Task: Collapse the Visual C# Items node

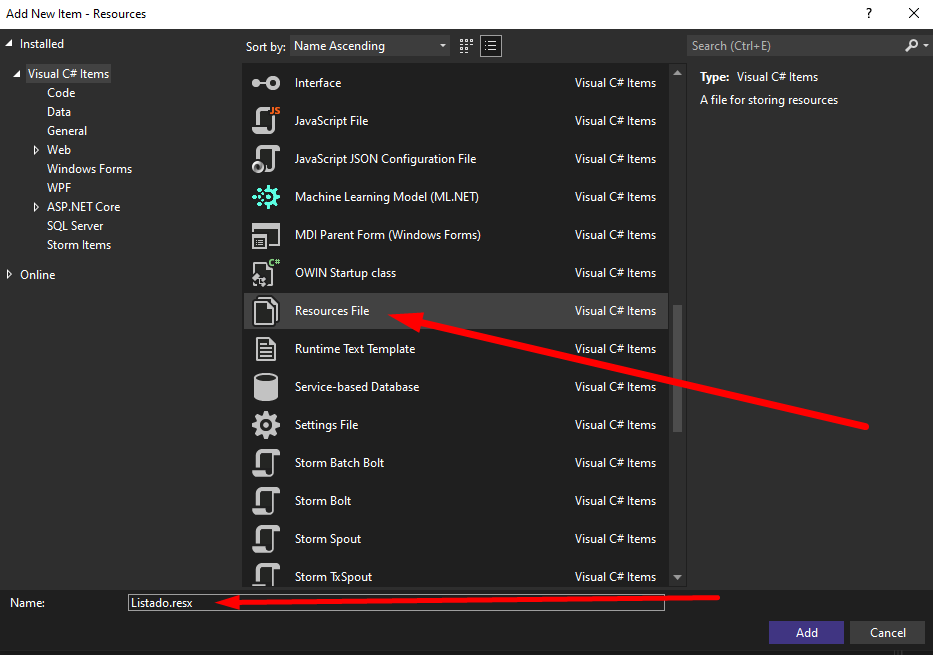Action: coord(17,74)
